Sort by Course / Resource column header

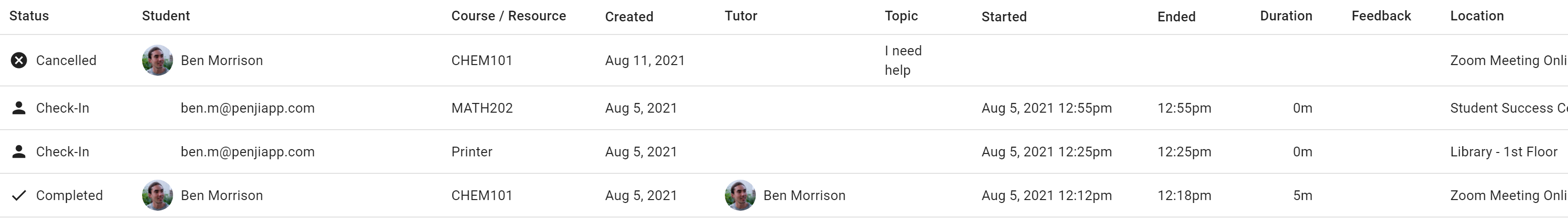pyautogui.click(x=508, y=17)
